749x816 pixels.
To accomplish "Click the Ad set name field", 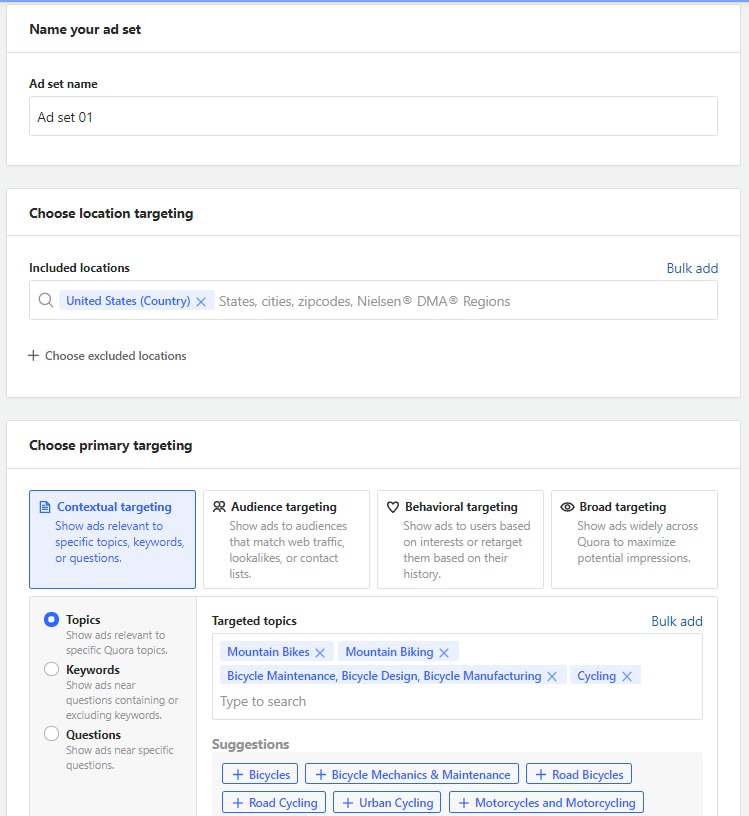I will [x=373, y=117].
